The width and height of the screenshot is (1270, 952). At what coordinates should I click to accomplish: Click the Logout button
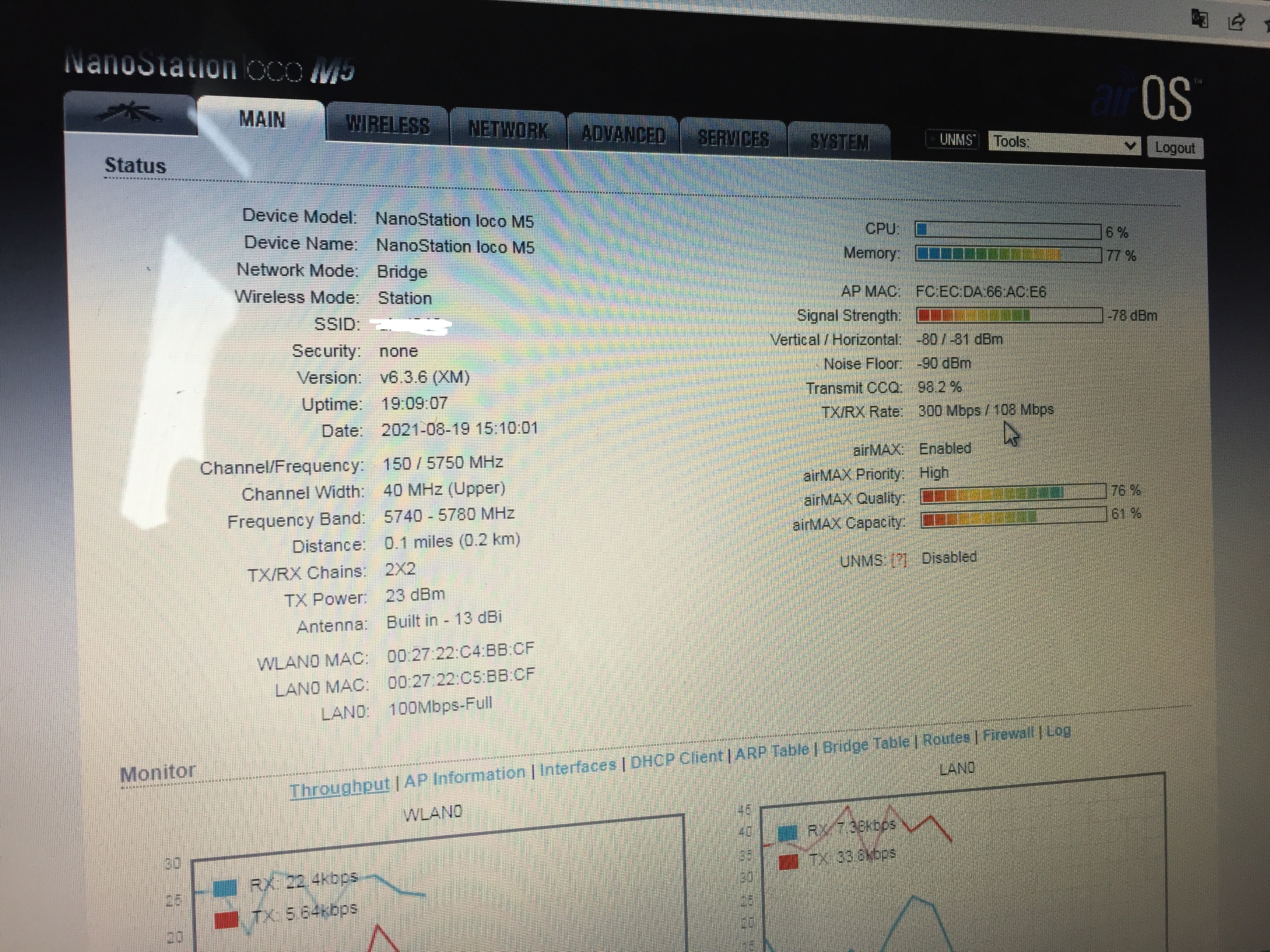[x=1175, y=147]
